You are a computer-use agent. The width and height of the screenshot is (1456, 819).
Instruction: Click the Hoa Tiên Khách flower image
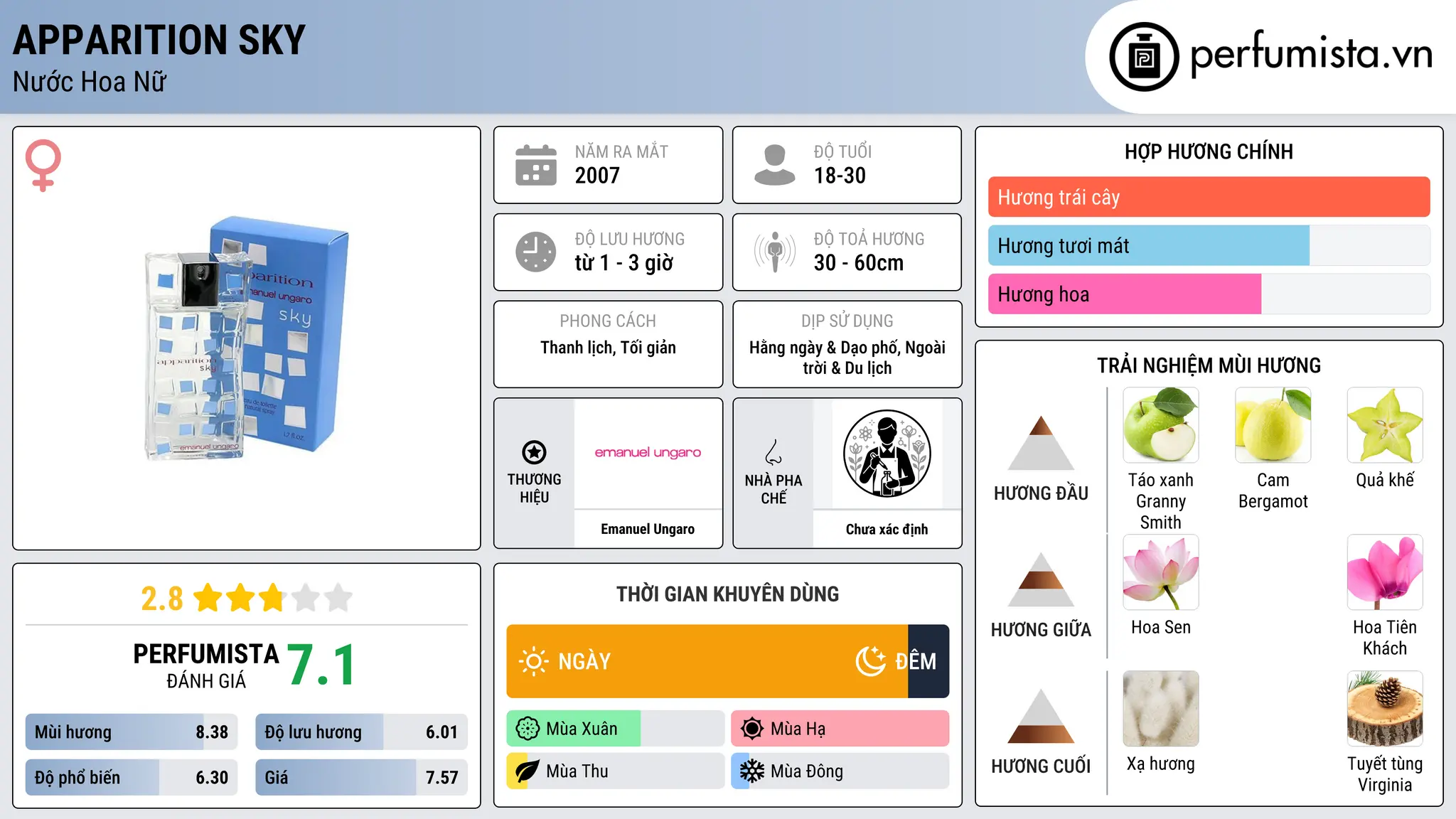1385,572
